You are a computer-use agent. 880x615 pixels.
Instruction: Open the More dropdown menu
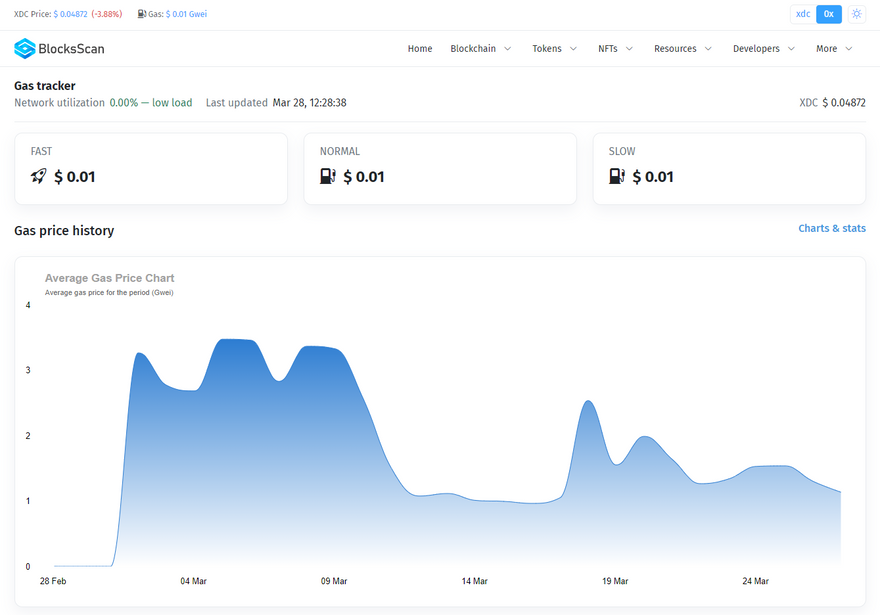tap(834, 48)
